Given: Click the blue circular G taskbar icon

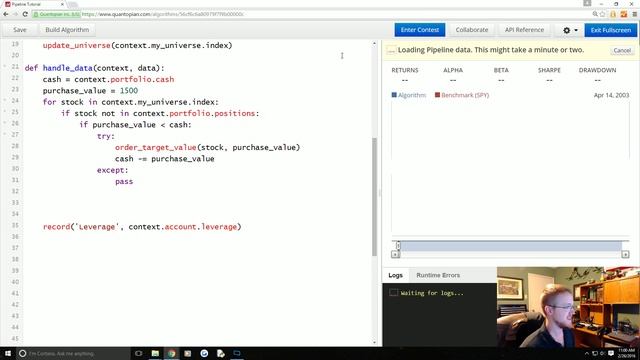Looking at the screenshot, I should coord(204,353).
